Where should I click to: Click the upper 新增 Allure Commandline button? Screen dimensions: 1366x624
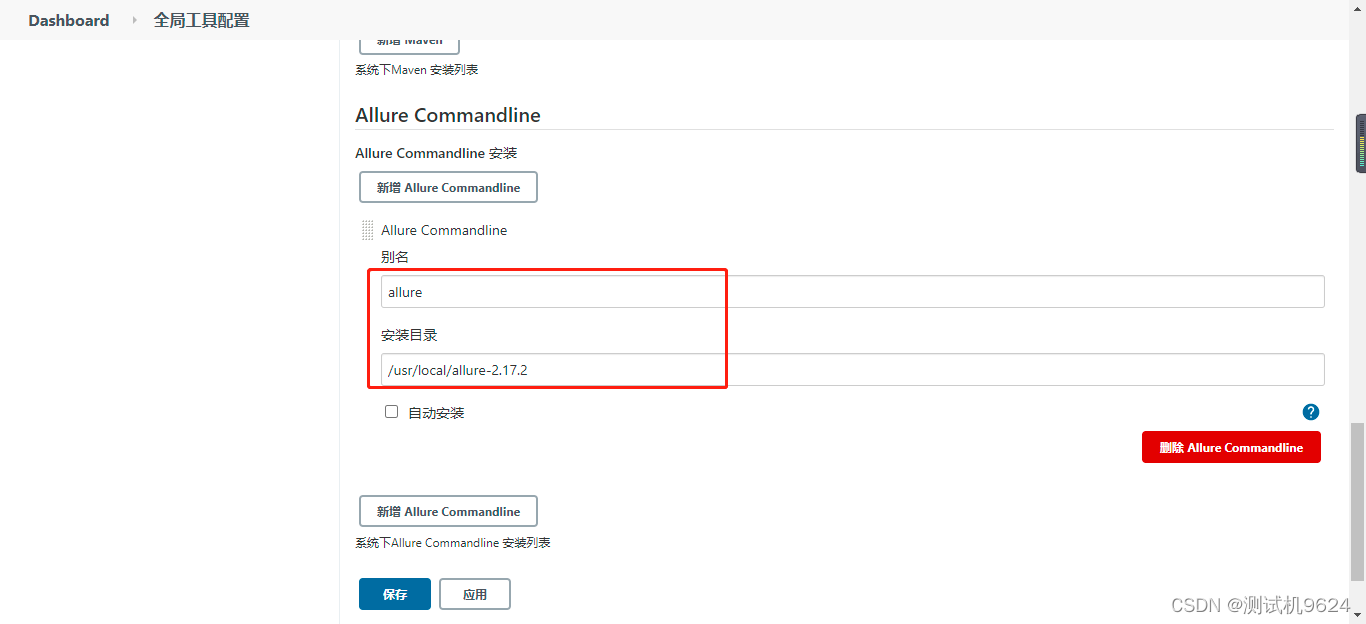coord(448,187)
